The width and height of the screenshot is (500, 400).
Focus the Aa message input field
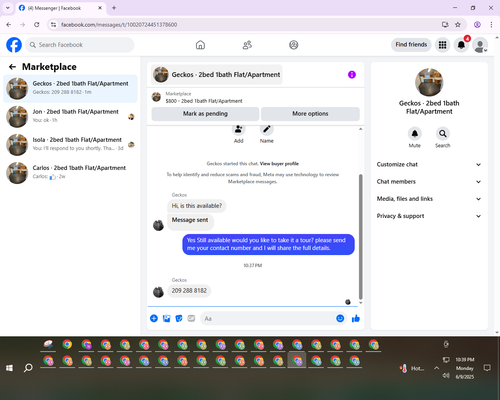pos(268,318)
